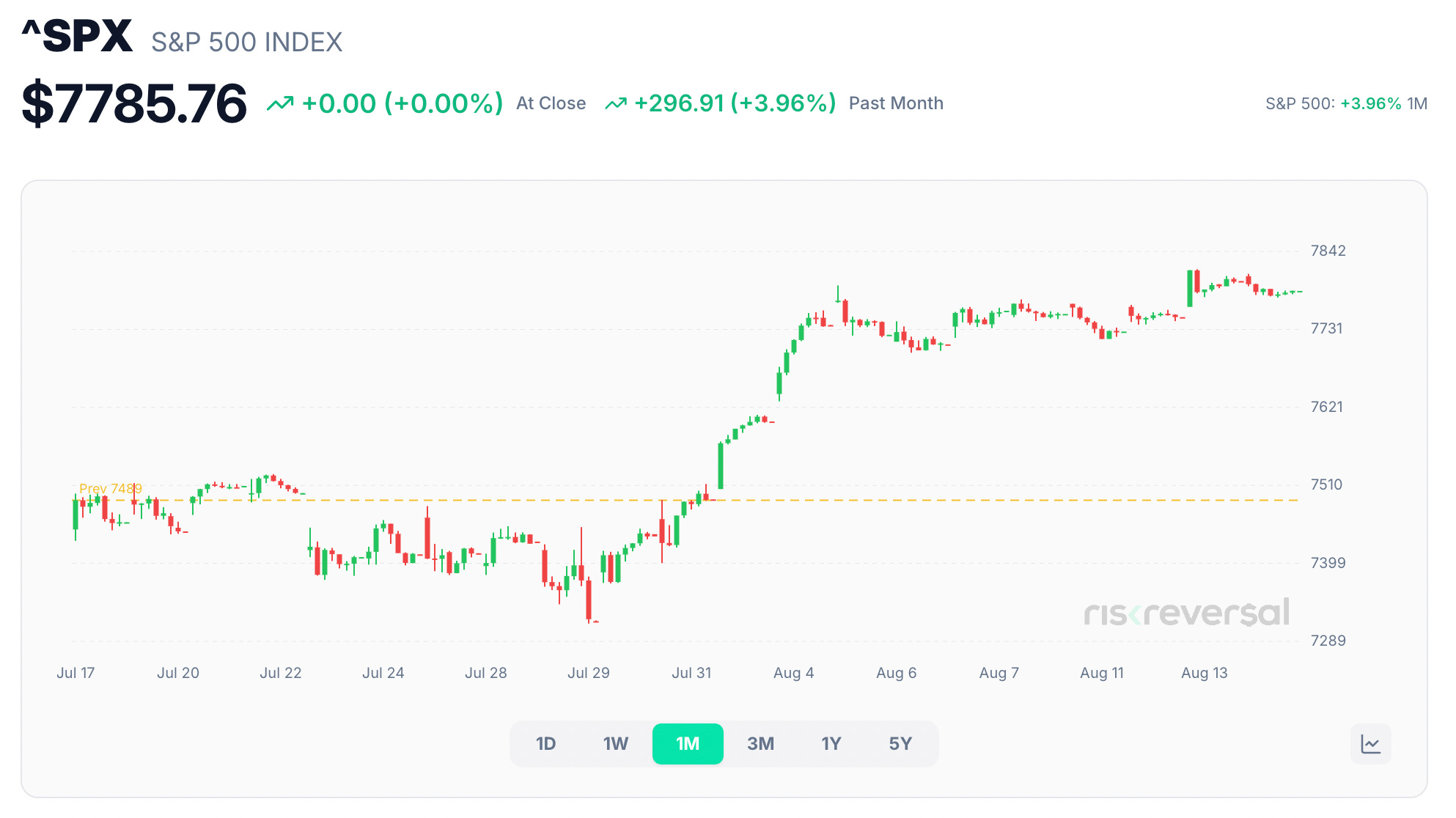The height and width of the screenshot is (818, 1456).
Task: Click the ^SPX ticker symbol
Action: click(77, 36)
